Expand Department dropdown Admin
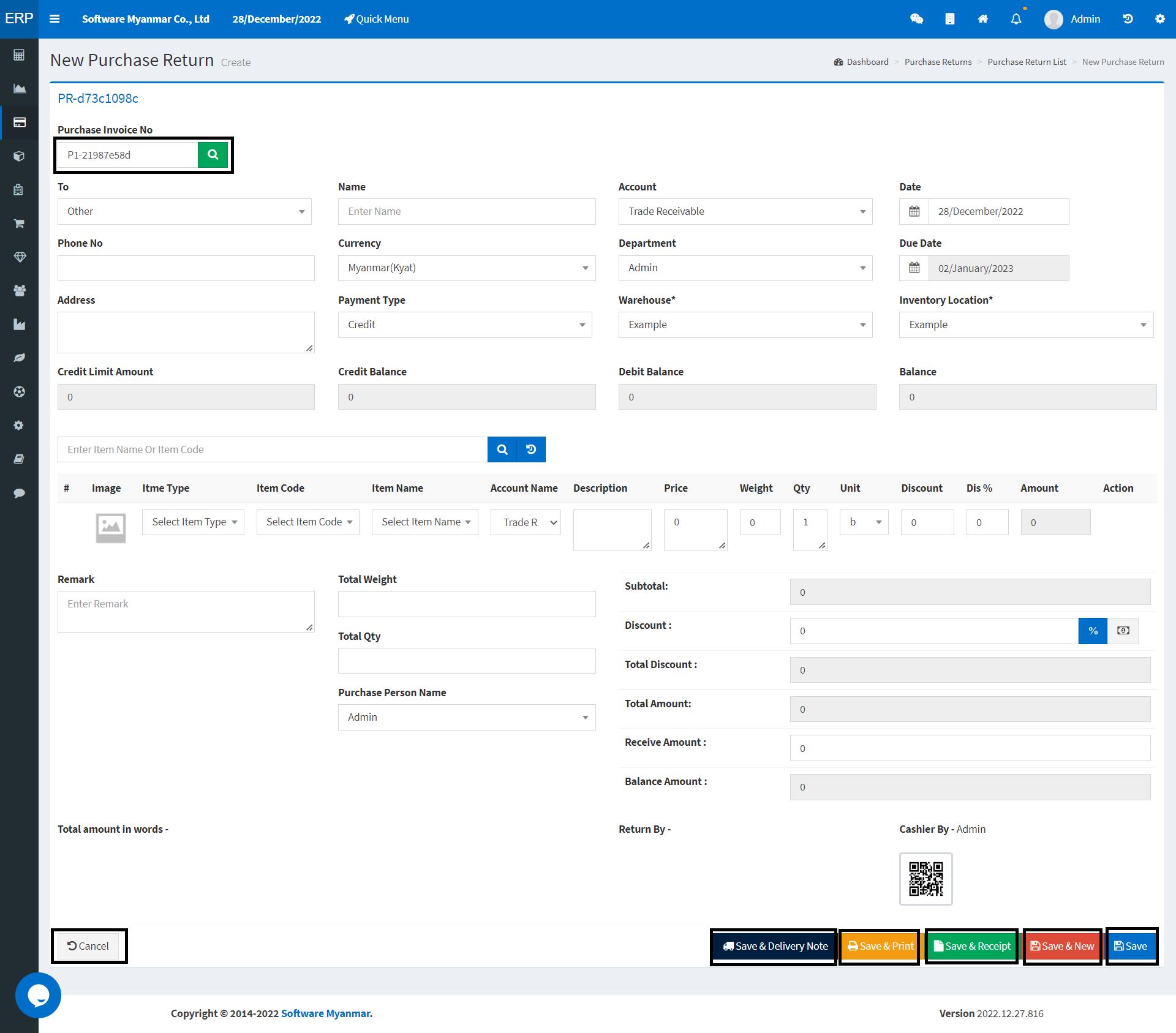 pos(745,268)
